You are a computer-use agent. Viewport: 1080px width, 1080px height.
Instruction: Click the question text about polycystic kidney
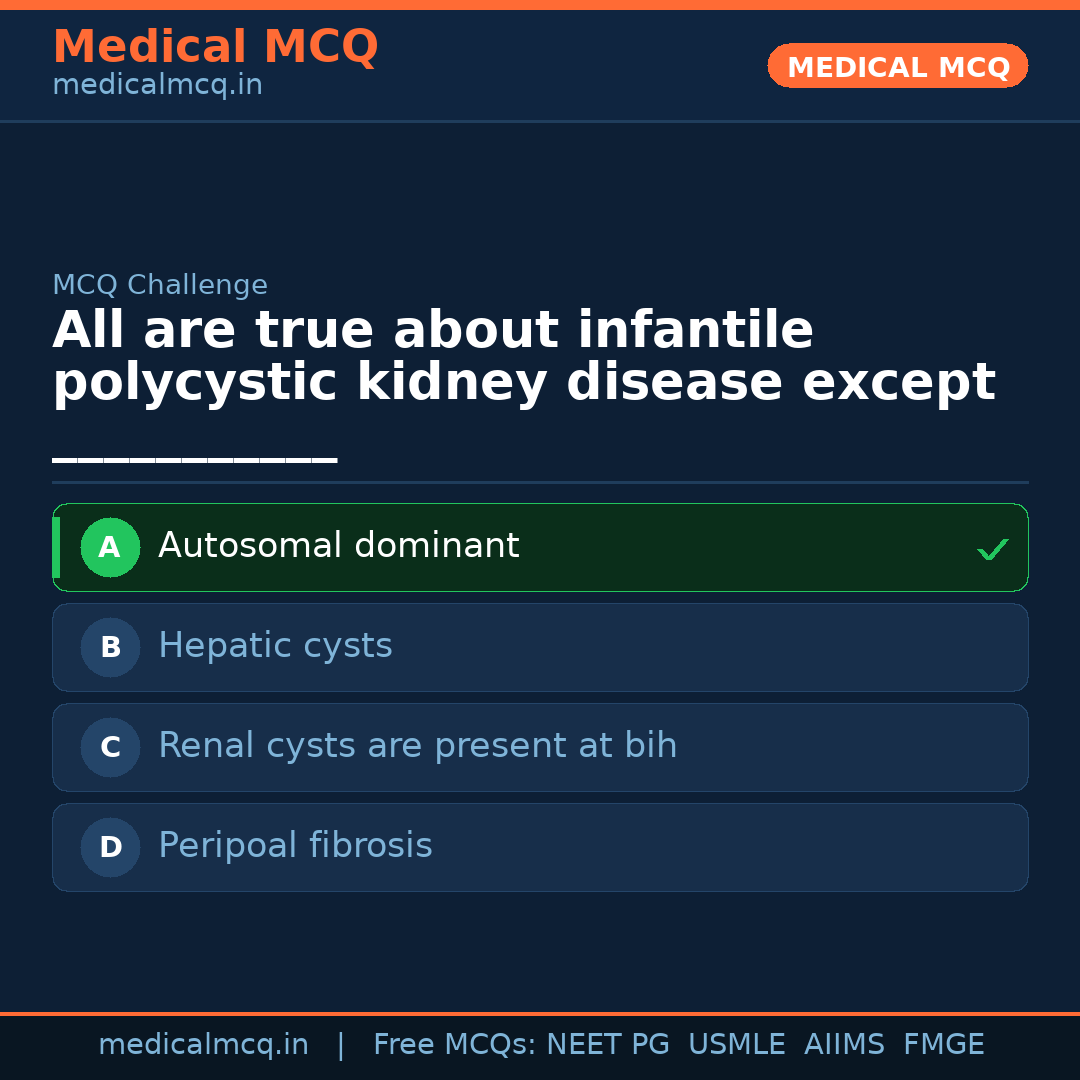pos(523,357)
